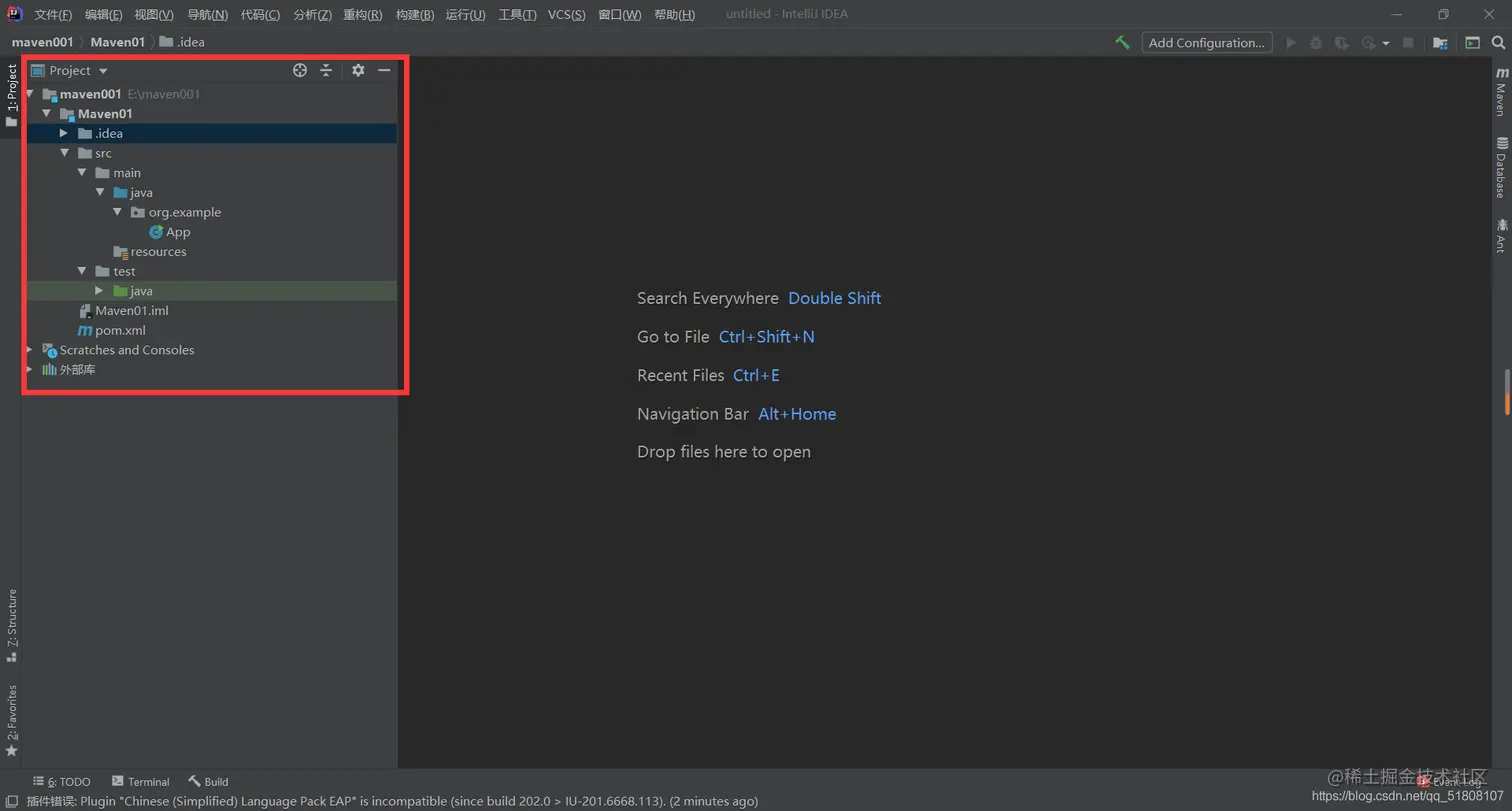This screenshot has width=1512, height=811.
Task: Click the Debug bug icon in toolbar
Action: point(1316,43)
